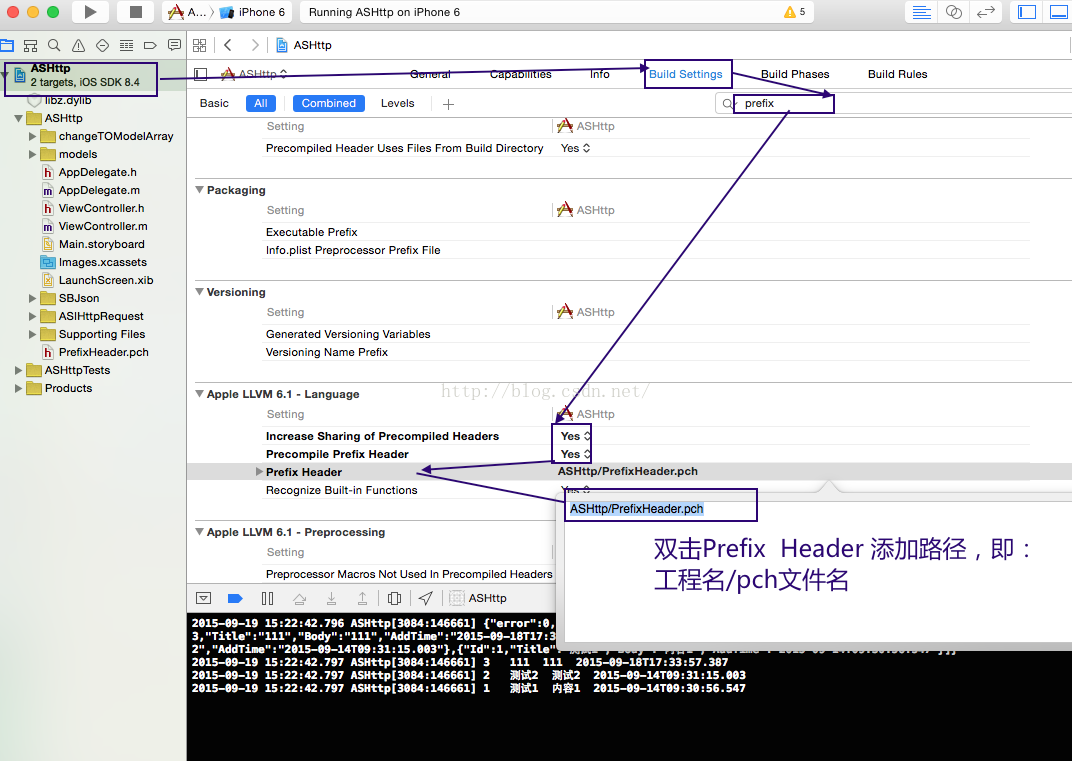1072x761 pixels.
Task: Open the Info tab
Action: click(x=600, y=74)
